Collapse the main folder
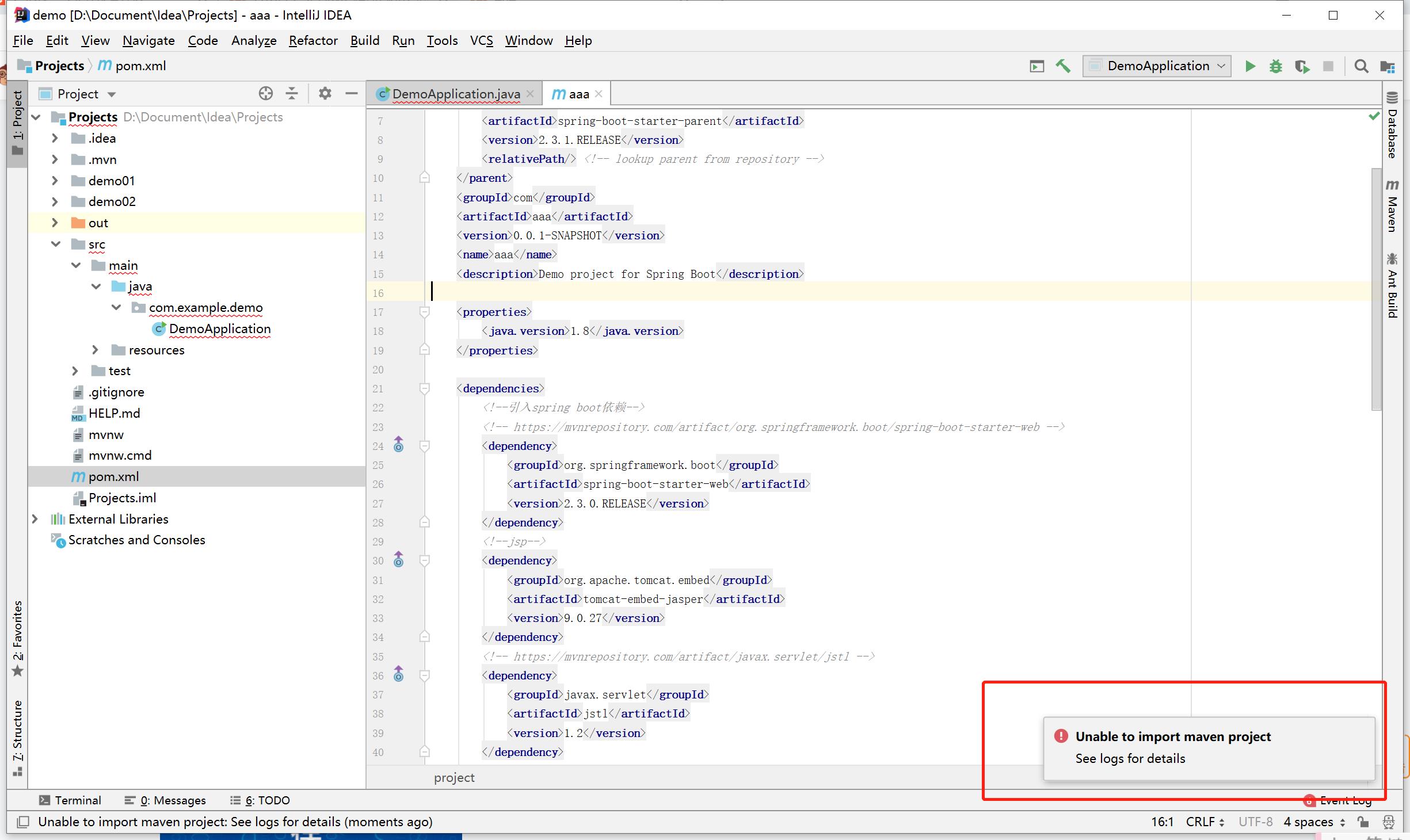This screenshot has width=1410, height=840. [x=76, y=265]
